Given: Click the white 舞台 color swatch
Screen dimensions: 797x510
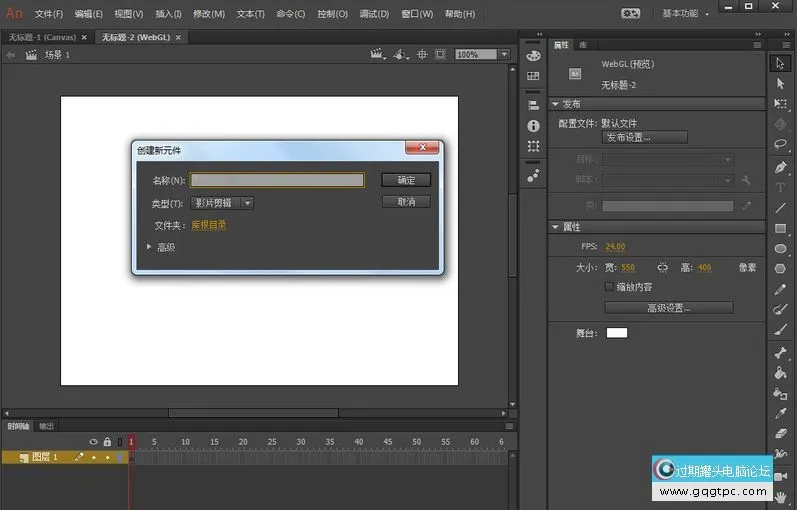Looking at the screenshot, I should point(617,332).
